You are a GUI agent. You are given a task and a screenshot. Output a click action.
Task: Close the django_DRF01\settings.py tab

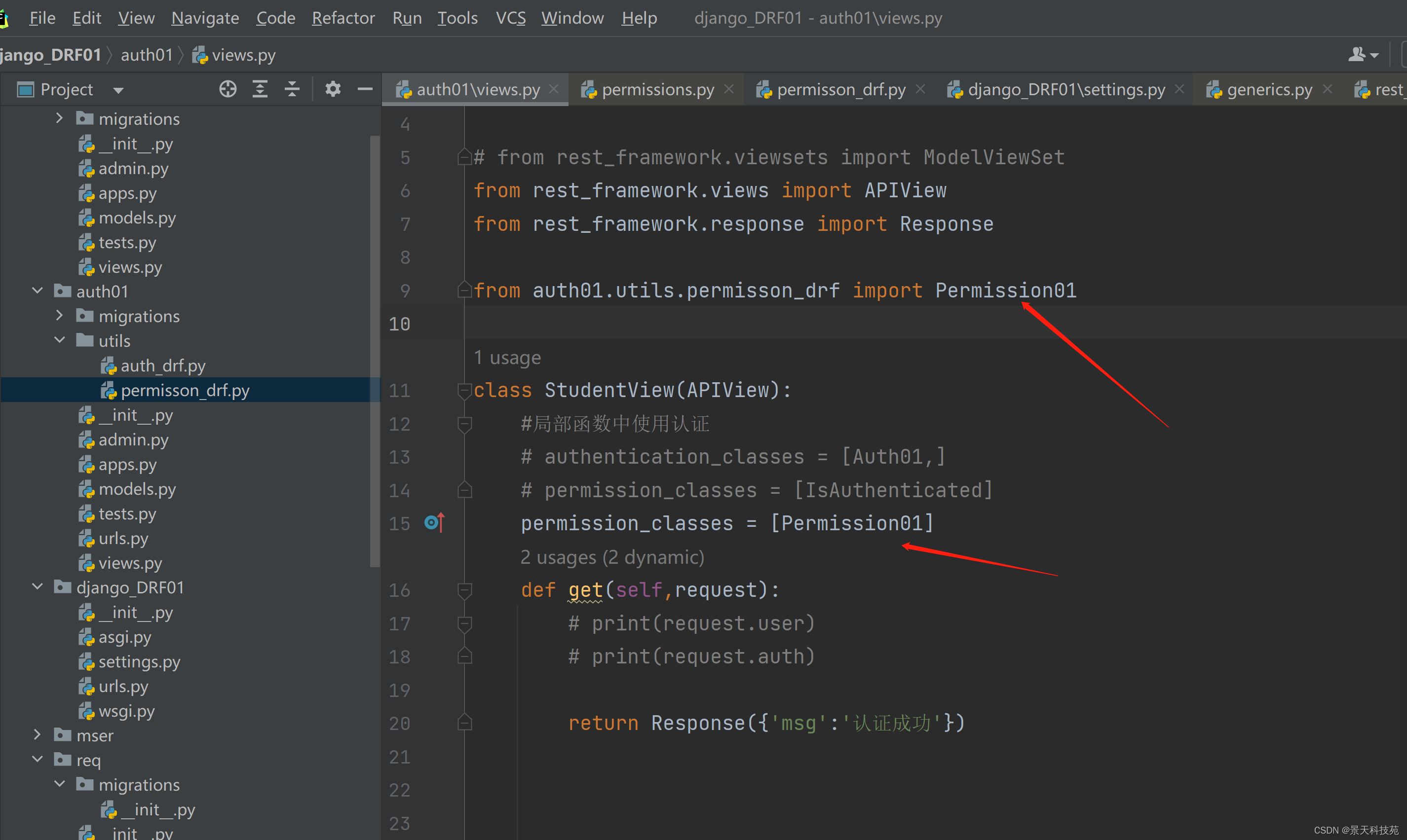pyautogui.click(x=1180, y=89)
